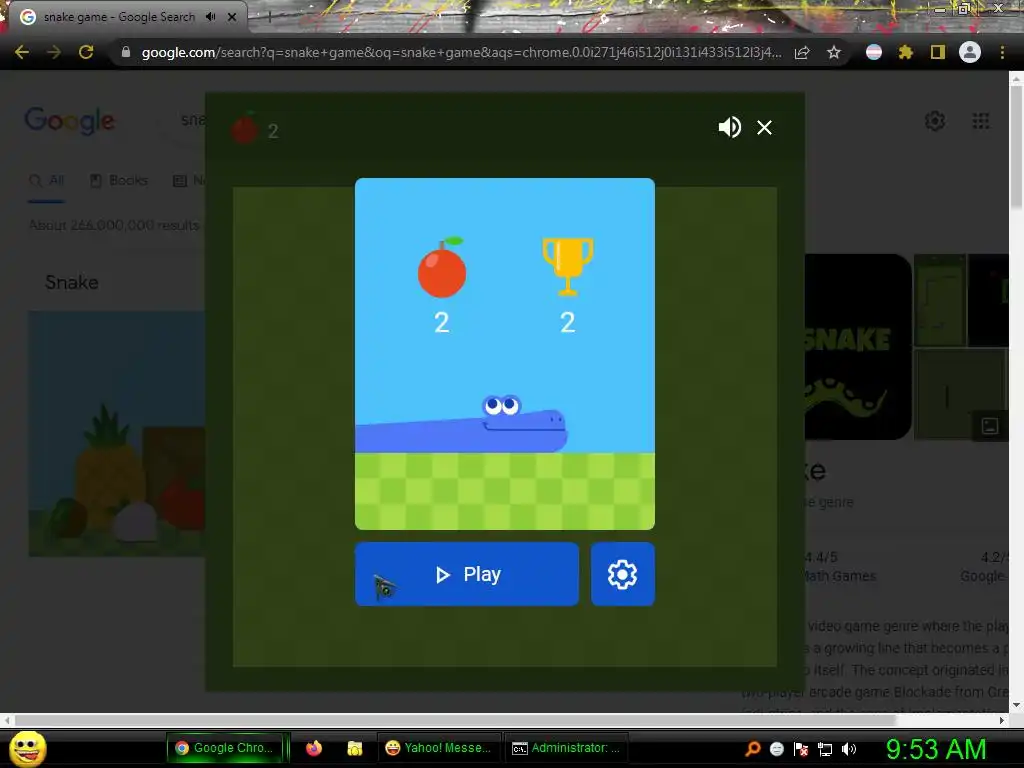Open the Google apps grid

click(x=980, y=121)
